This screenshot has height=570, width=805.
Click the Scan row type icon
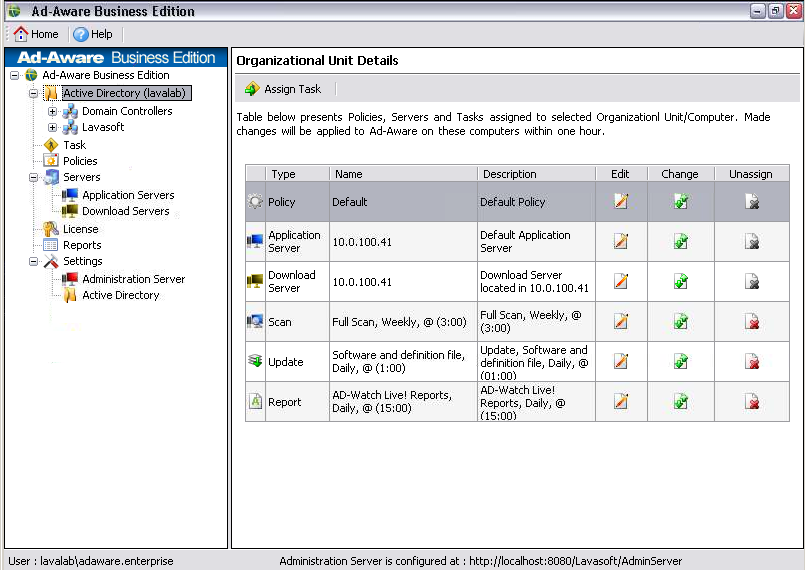(255, 321)
